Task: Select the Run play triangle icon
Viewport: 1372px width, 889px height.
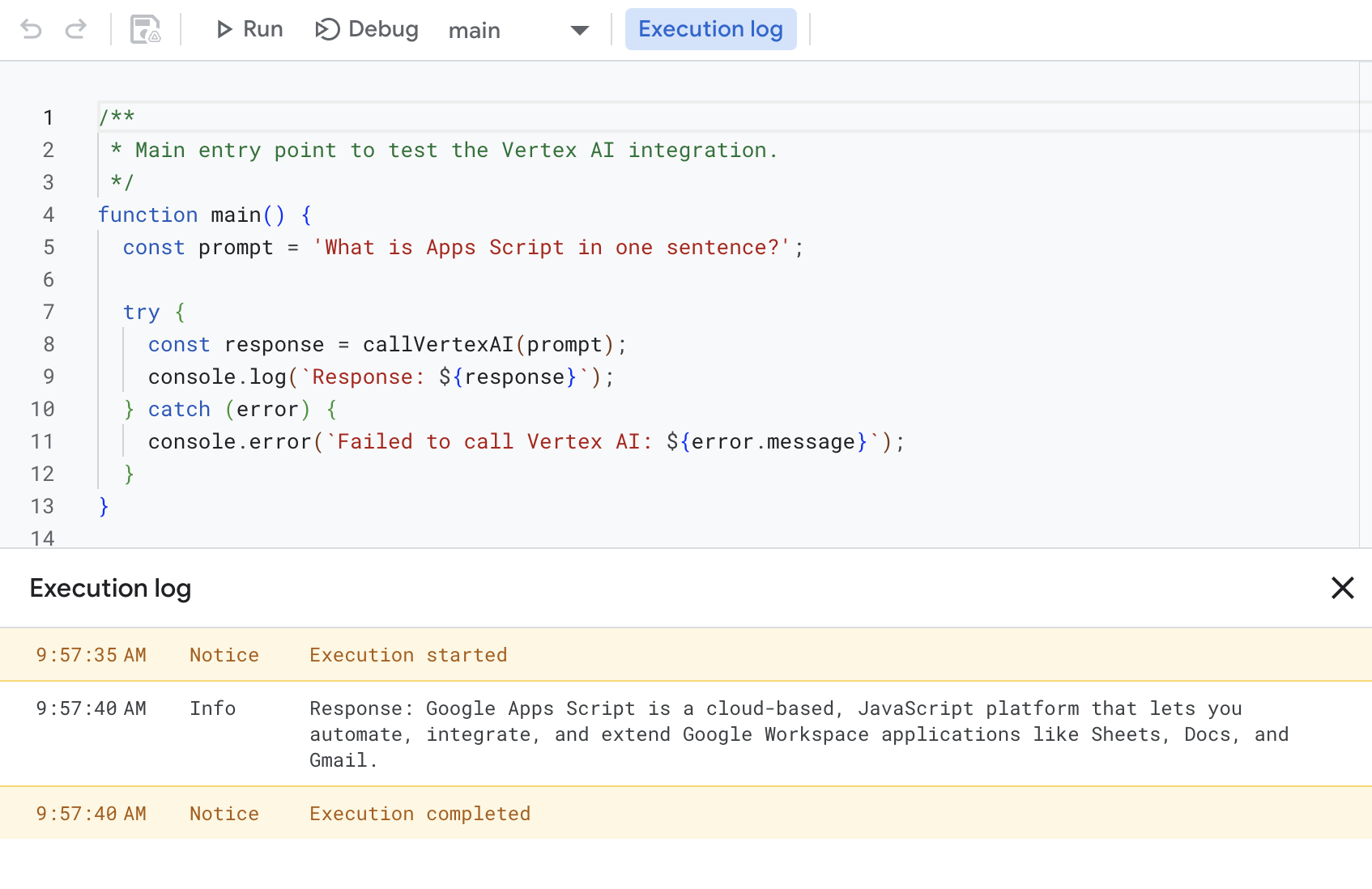Action: [224, 29]
